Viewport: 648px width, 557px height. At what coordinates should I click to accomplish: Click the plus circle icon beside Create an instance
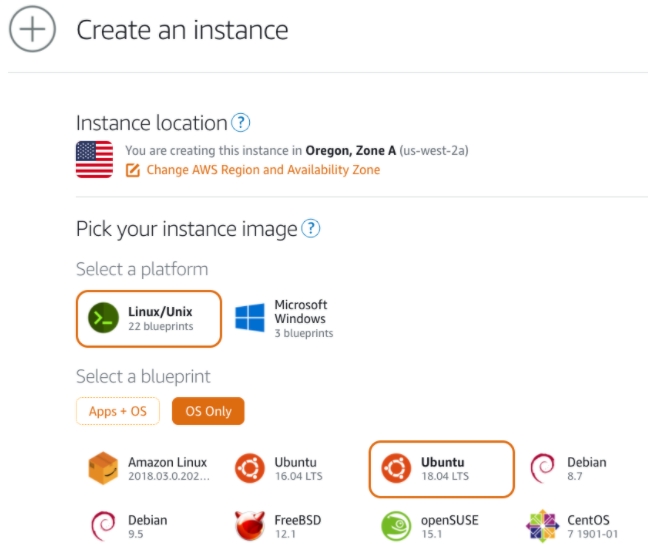pos(32,29)
